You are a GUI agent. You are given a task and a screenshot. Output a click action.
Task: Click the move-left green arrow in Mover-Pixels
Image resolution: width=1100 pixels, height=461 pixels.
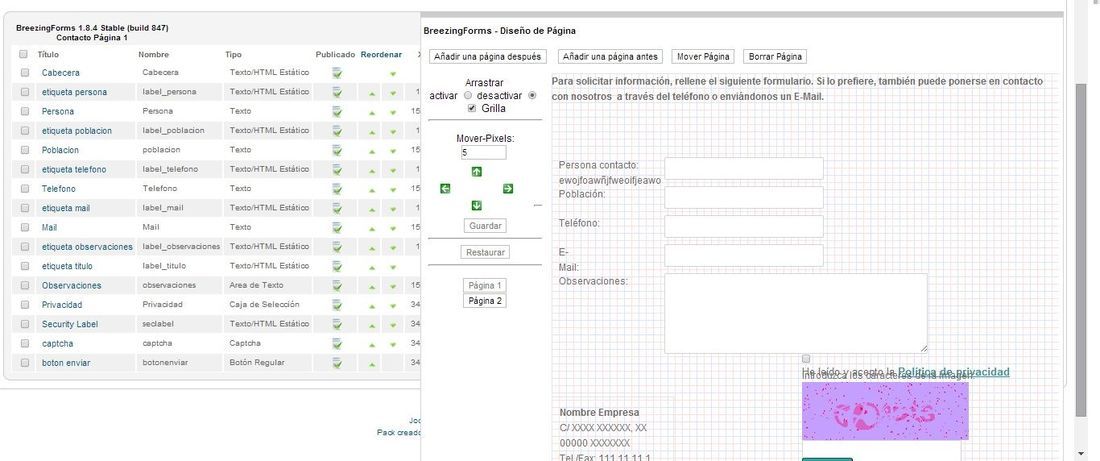(445, 188)
